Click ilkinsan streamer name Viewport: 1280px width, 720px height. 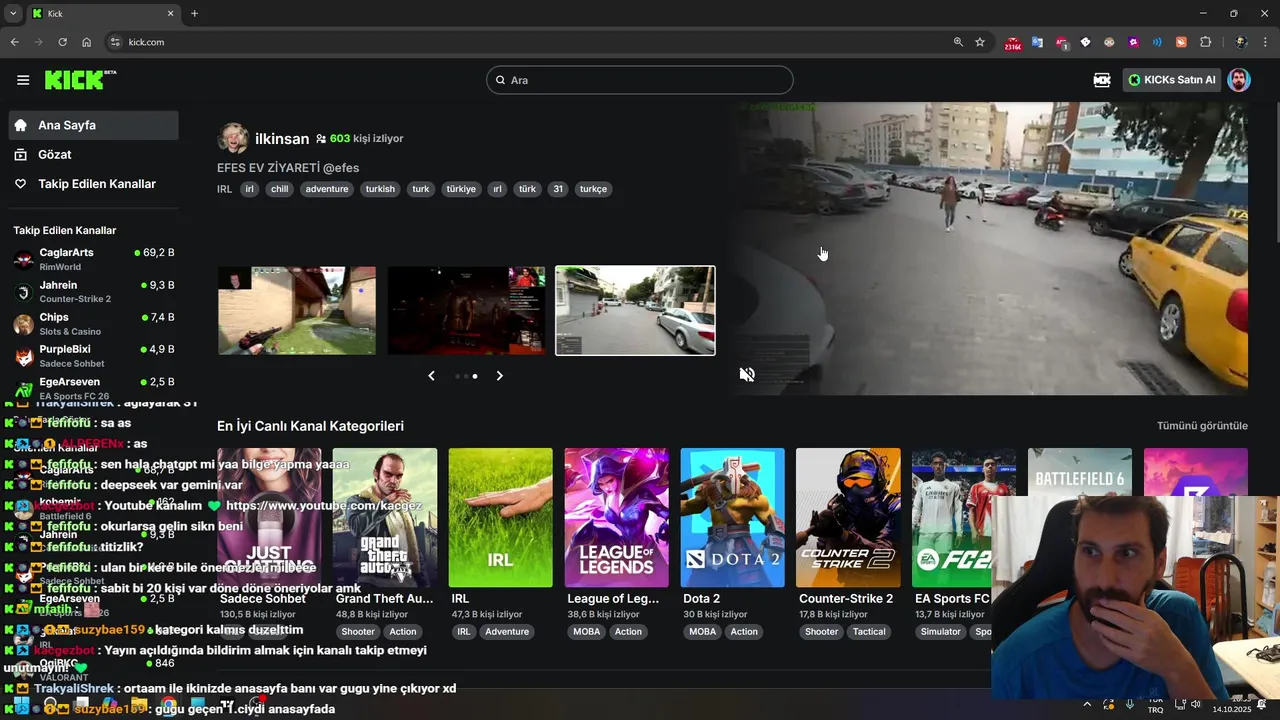282,139
